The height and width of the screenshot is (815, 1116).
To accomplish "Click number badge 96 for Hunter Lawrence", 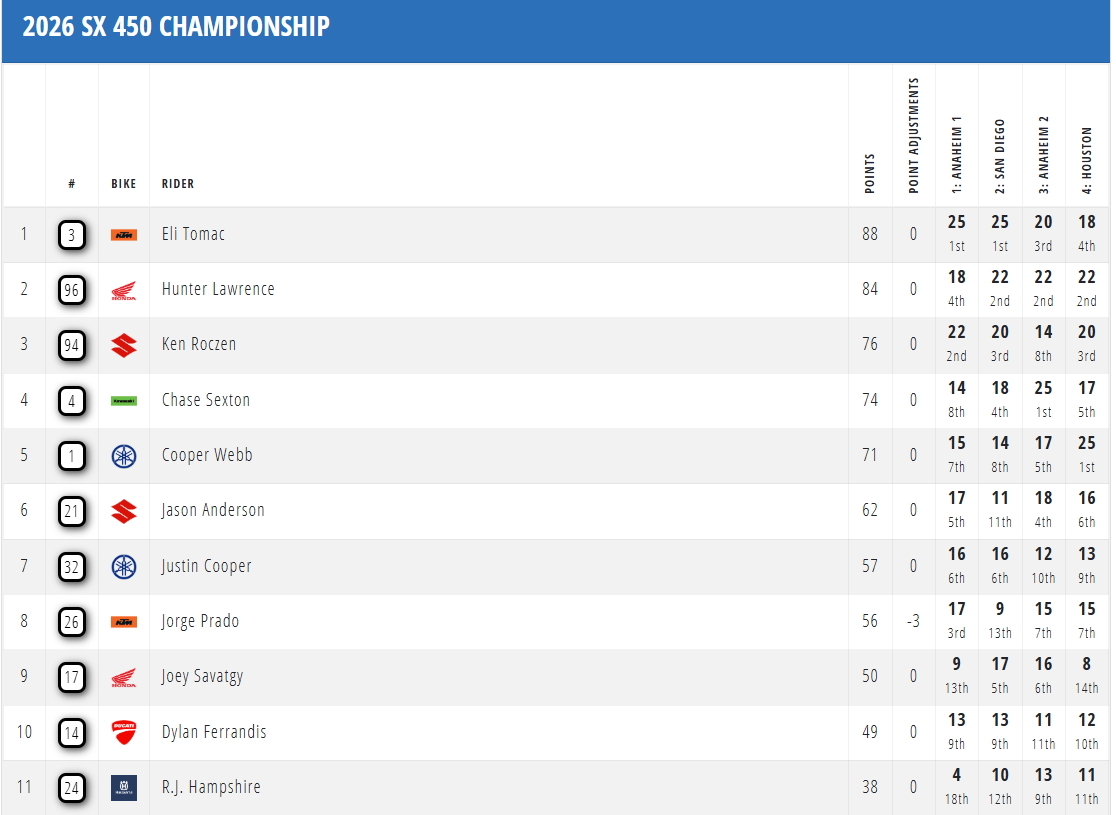I will click(72, 290).
